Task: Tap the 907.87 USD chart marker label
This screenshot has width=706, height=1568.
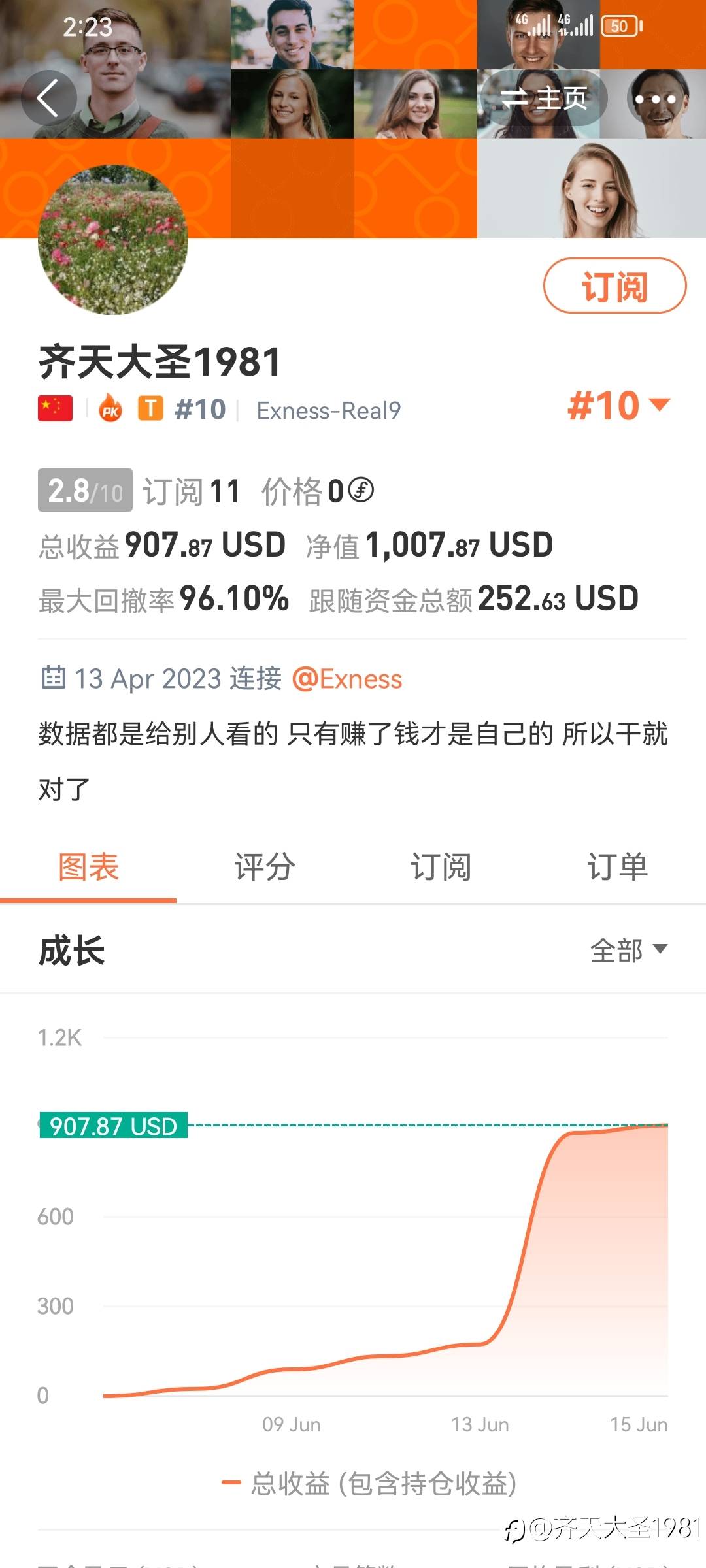Action: click(113, 1126)
